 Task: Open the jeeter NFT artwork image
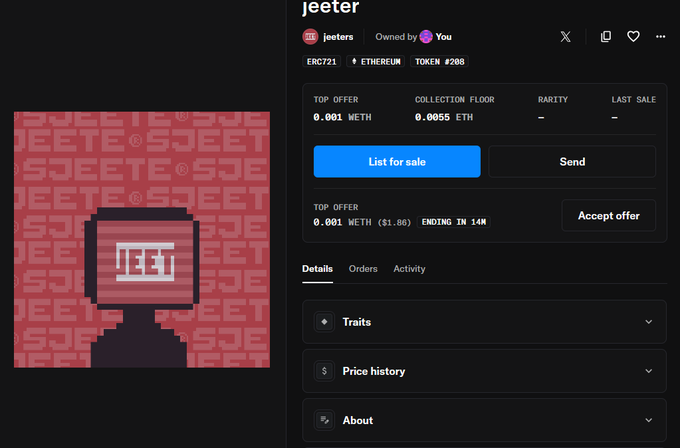tap(142, 240)
